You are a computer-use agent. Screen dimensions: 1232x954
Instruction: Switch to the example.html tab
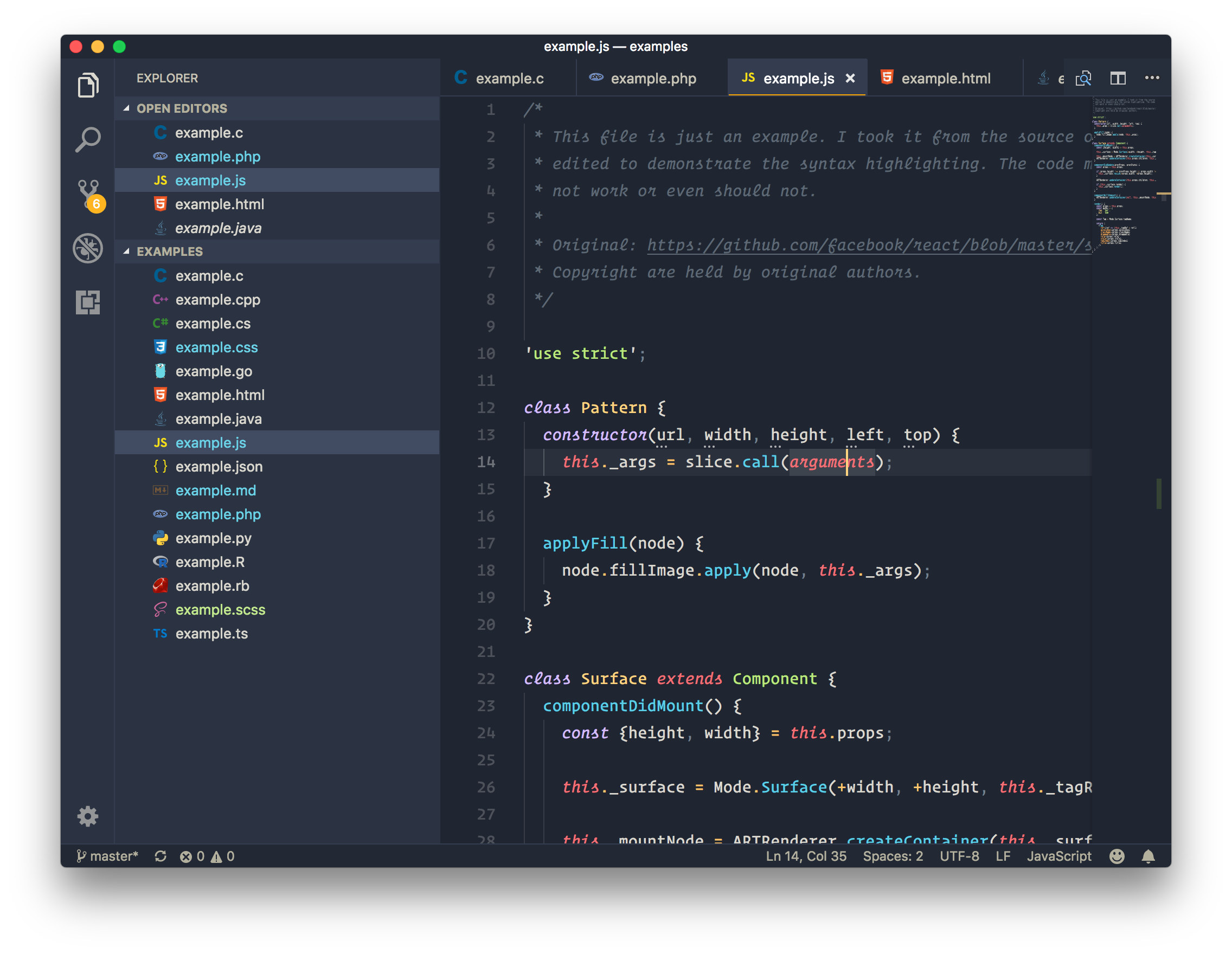tap(946, 79)
